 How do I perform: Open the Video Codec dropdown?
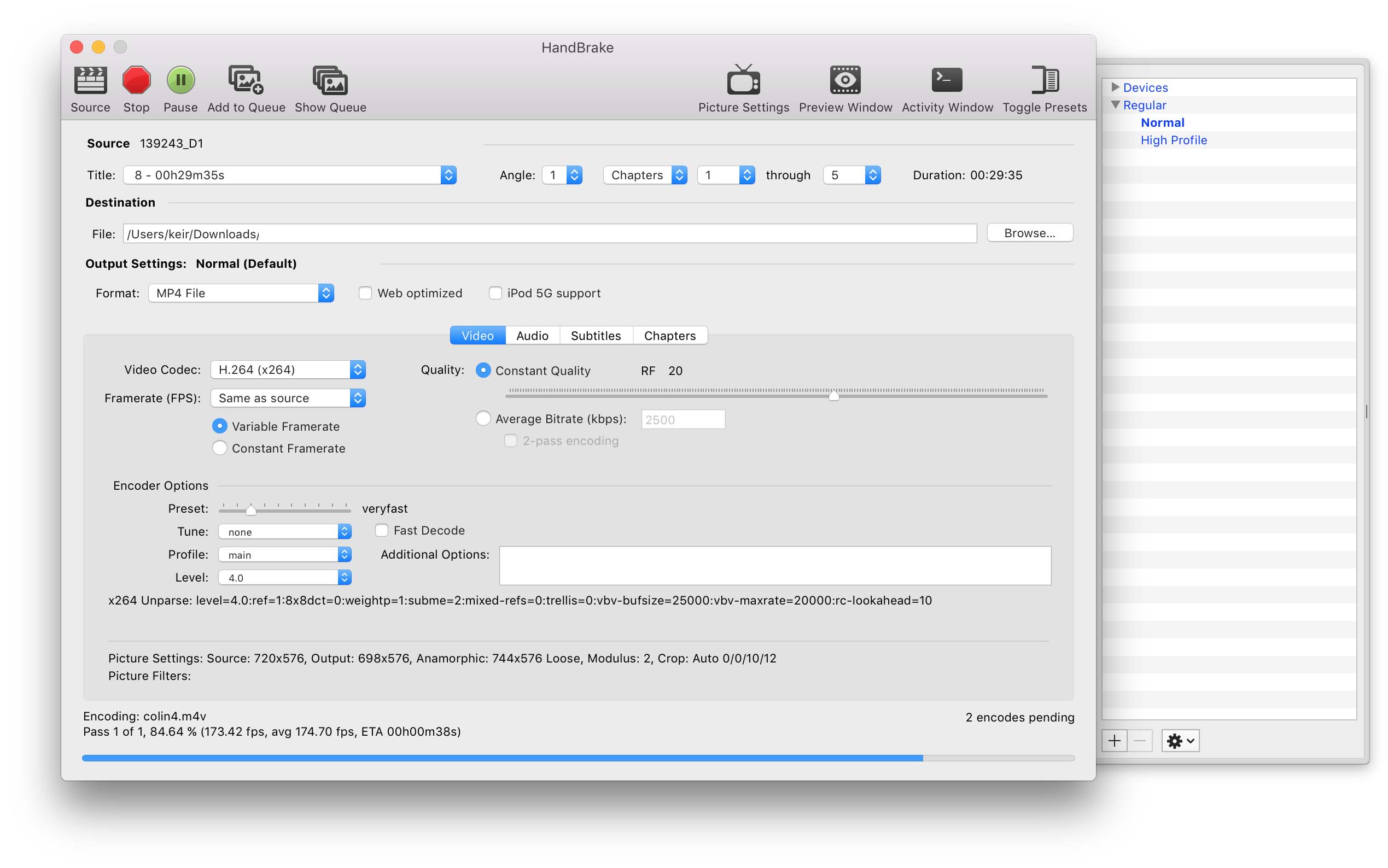288,370
